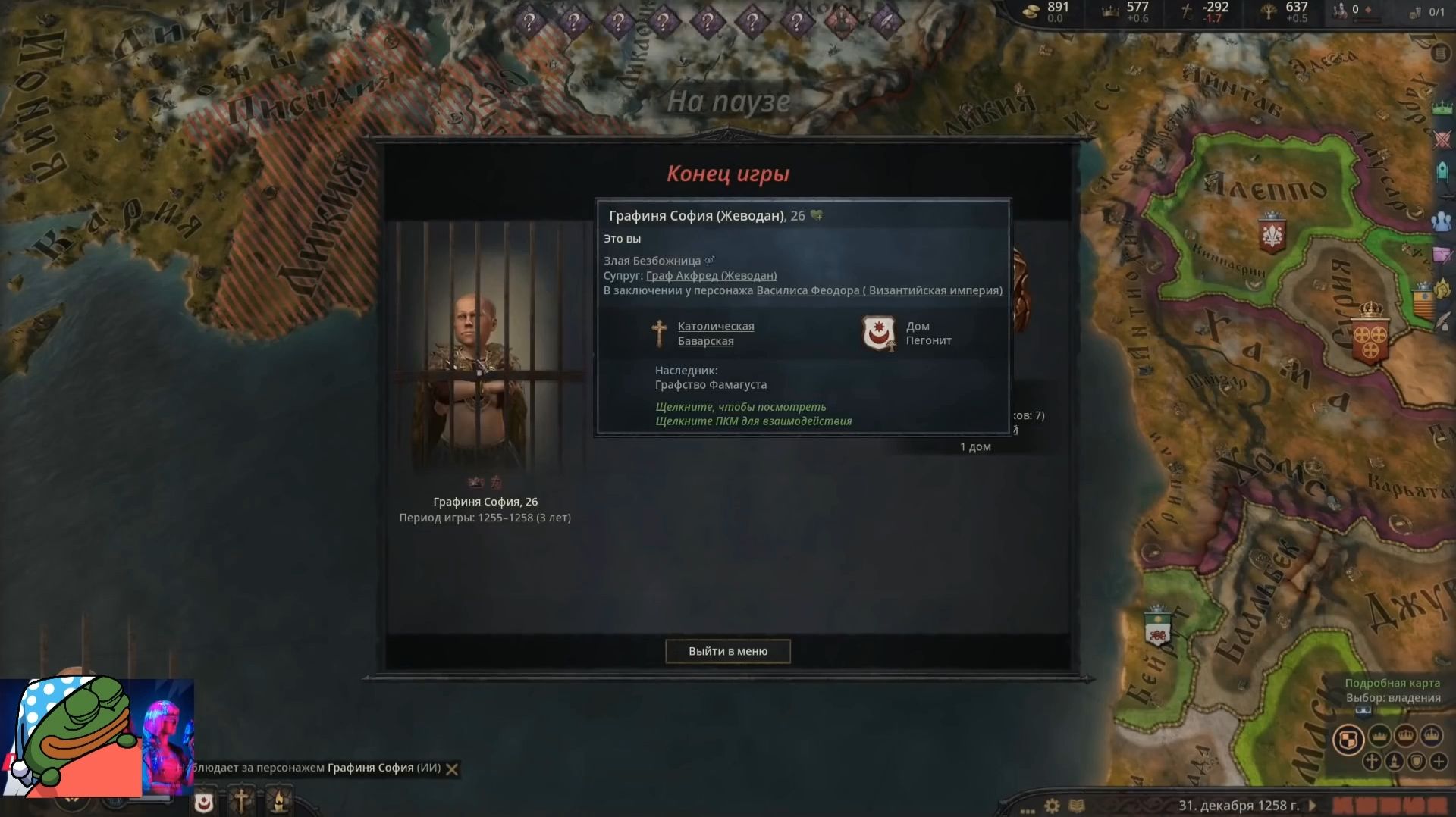Close the observing Графиня София notice
The width and height of the screenshot is (1456, 817).
point(452,769)
